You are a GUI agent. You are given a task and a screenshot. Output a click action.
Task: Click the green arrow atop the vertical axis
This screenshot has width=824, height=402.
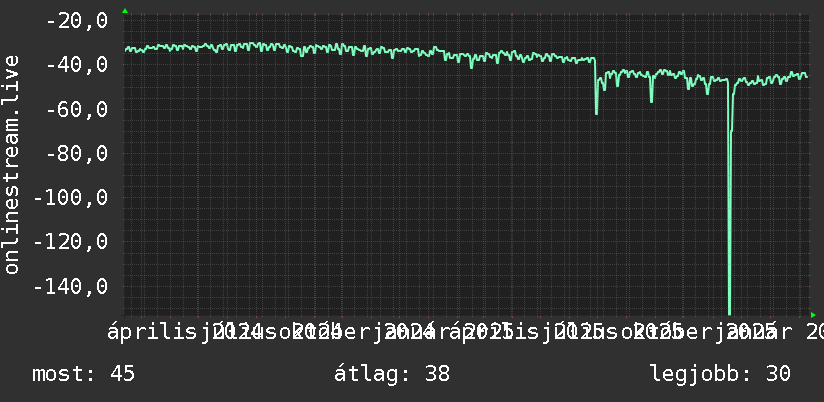point(125,11)
